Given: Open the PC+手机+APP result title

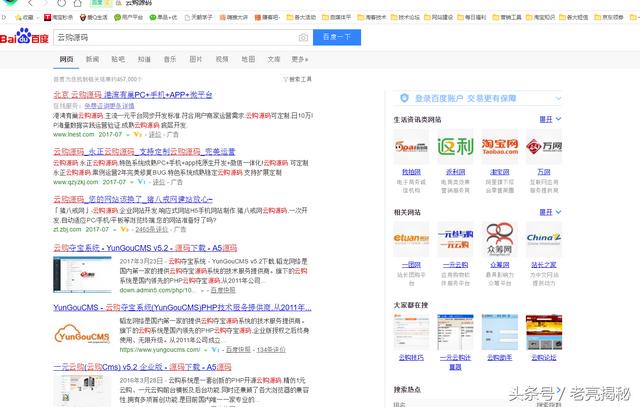Looking at the screenshot, I should coord(133,95).
